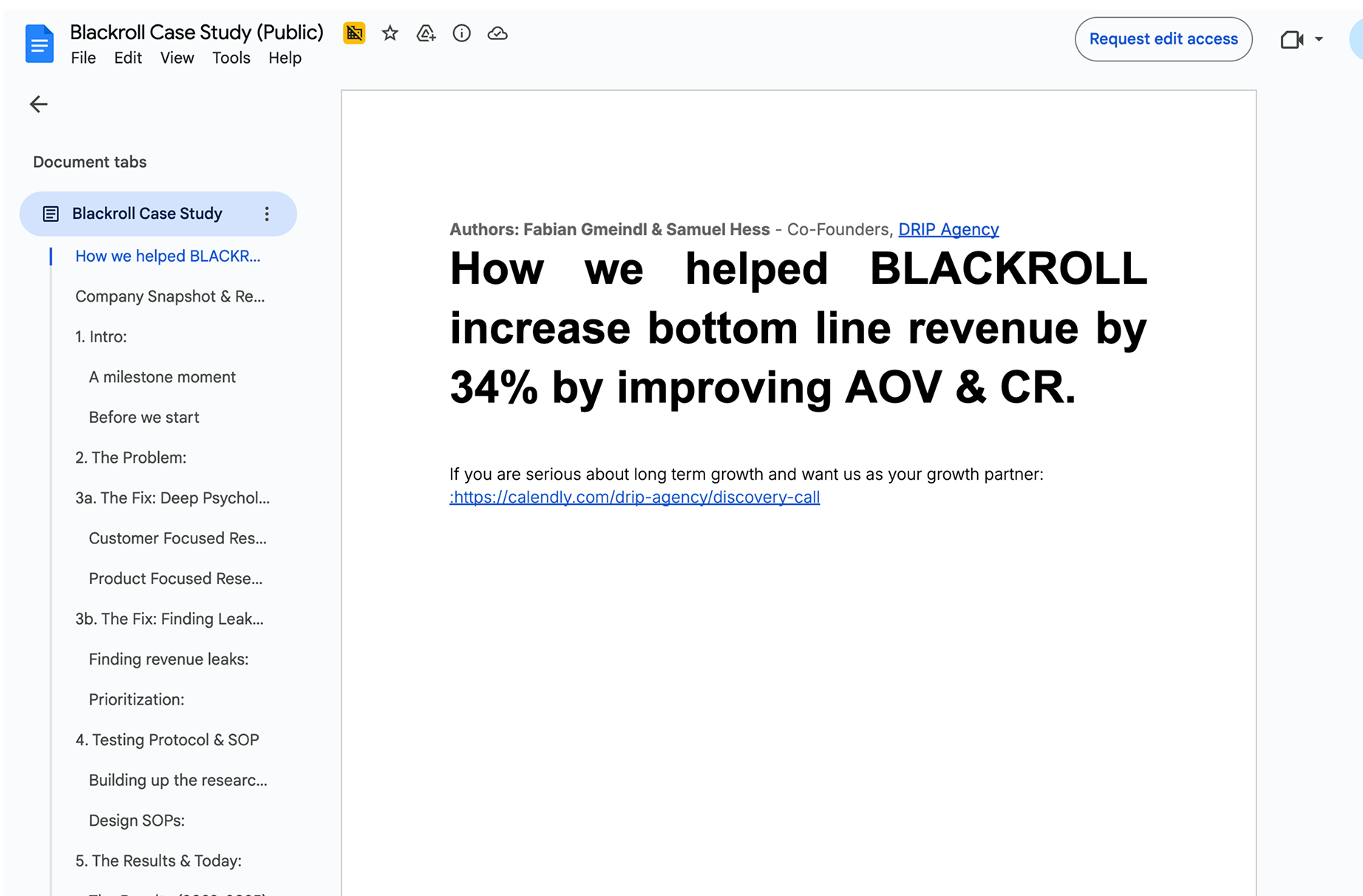Open the calendly discovery-call link

tap(635, 497)
